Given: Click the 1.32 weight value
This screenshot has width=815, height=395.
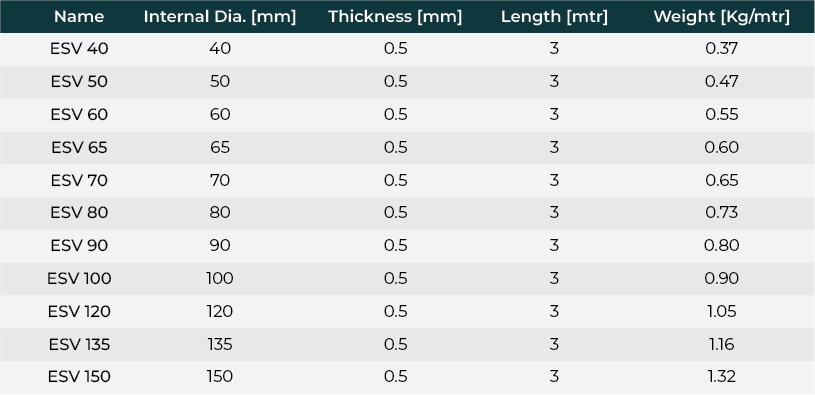Looking at the screenshot, I should (x=721, y=377).
